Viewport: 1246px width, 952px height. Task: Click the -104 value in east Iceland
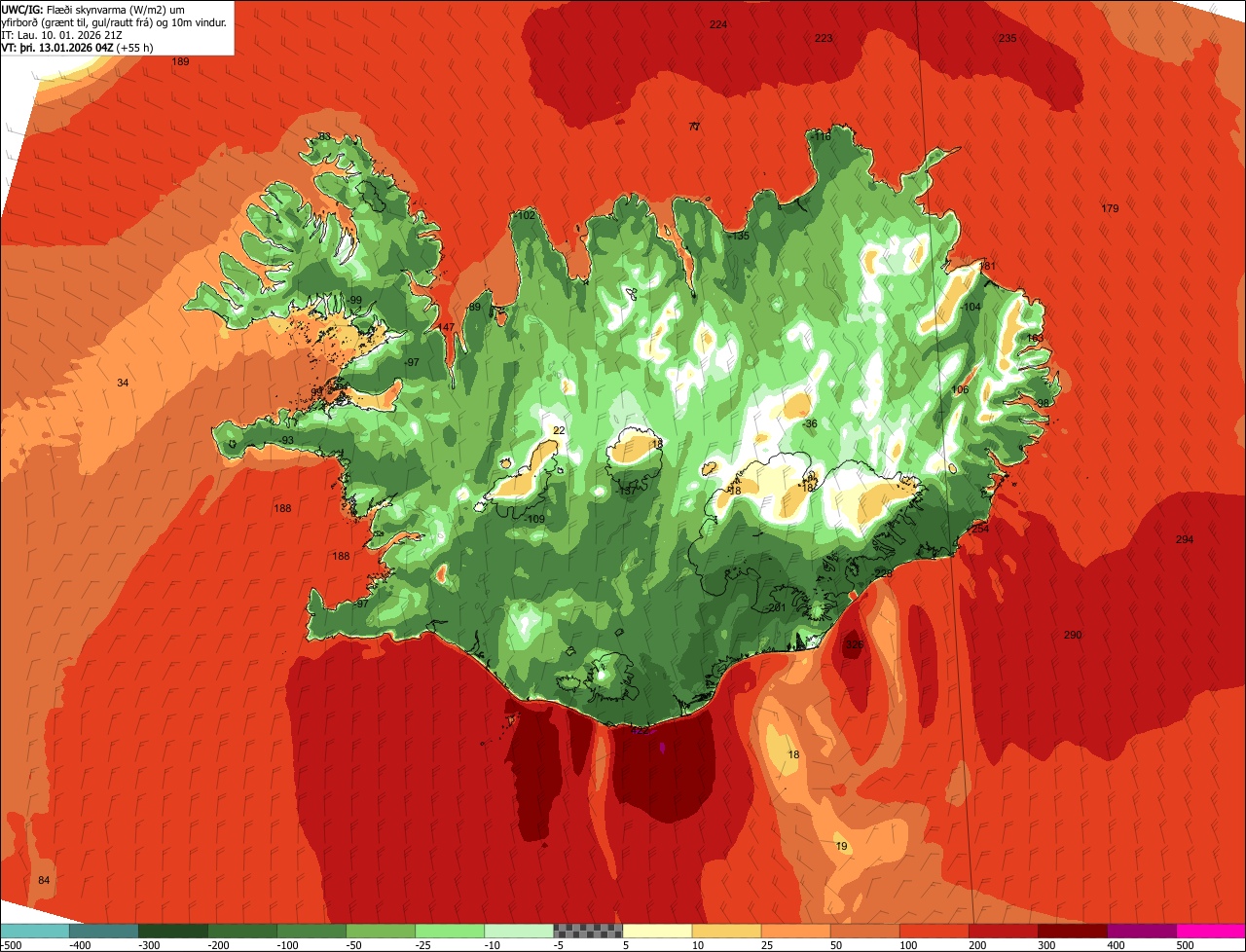pos(971,307)
